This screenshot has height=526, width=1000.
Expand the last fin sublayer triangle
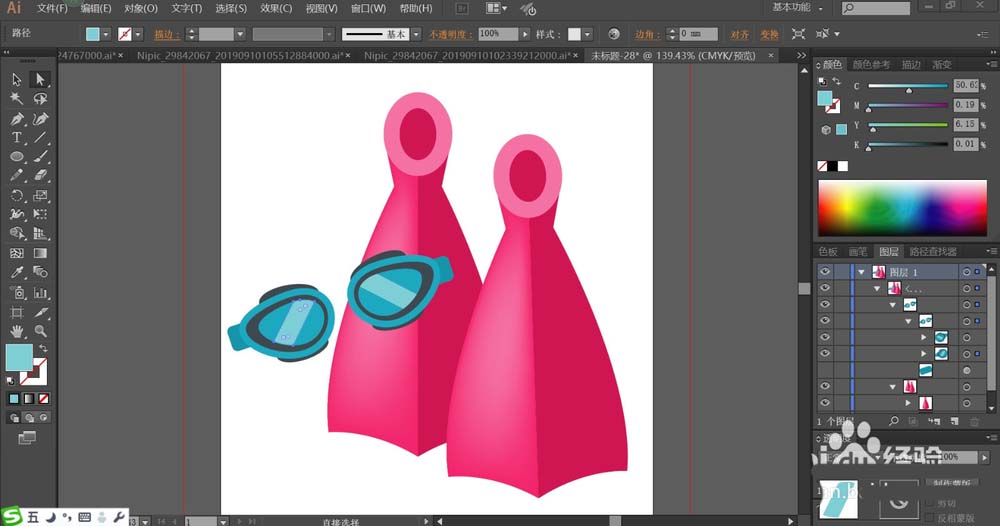pyautogui.click(x=908, y=403)
